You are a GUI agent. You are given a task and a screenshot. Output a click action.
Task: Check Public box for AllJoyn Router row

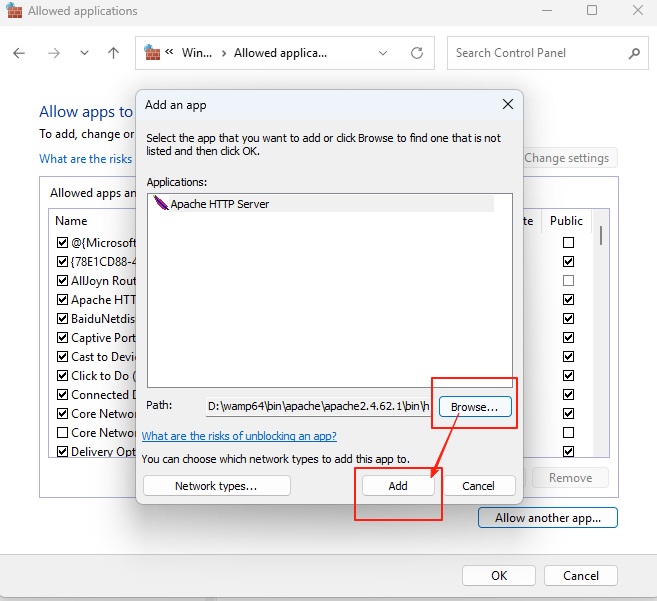pyautogui.click(x=568, y=280)
